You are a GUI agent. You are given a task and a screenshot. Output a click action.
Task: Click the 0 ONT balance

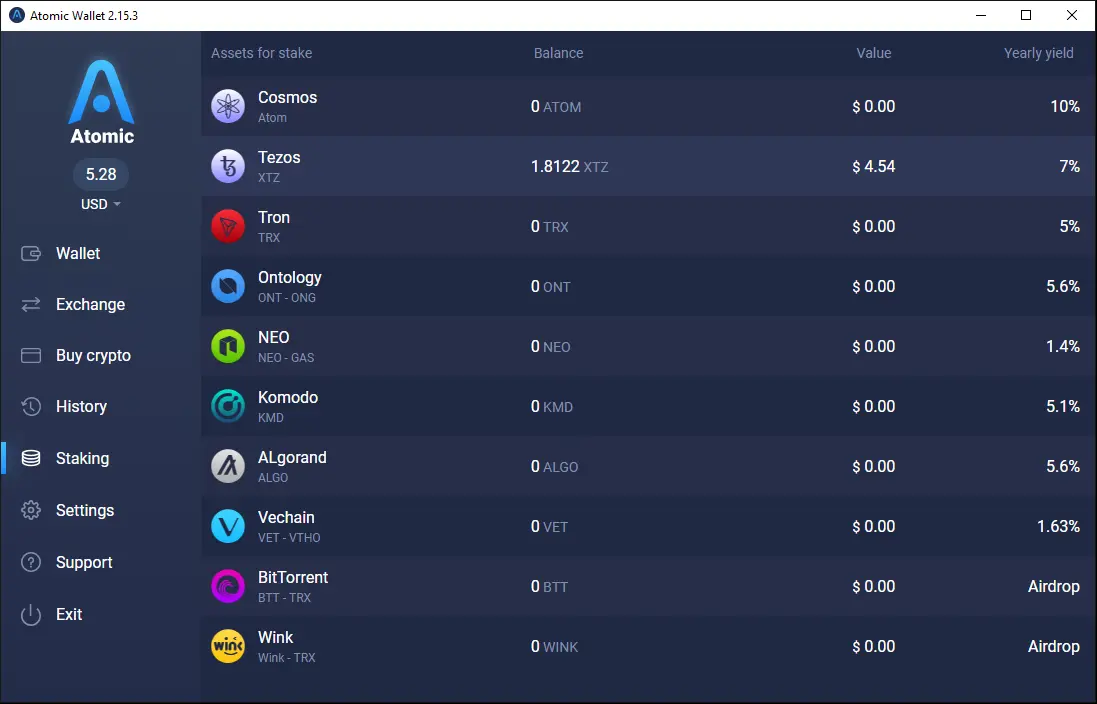551,286
